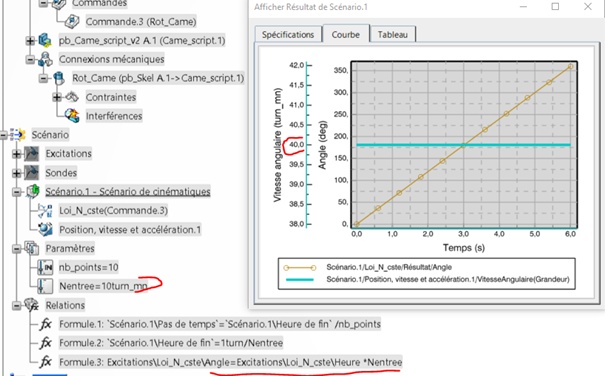This screenshot has width=605, height=376.
Task: Open the Tableau tab
Action: coord(392,34)
